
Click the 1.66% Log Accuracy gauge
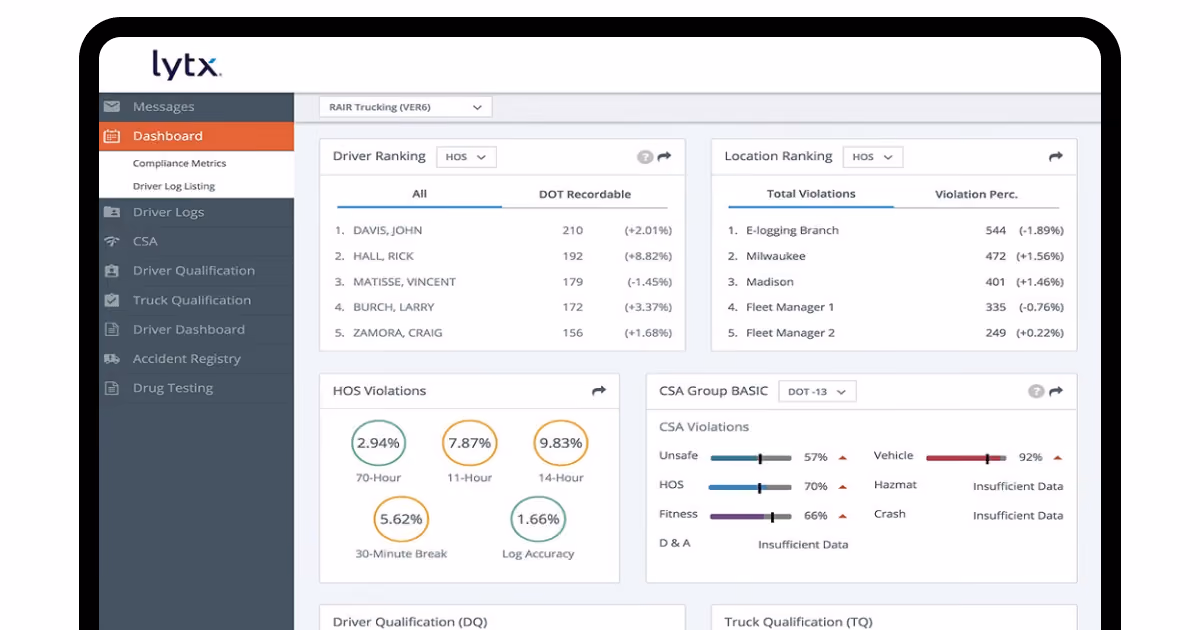pyautogui.click(x=538, y=519)
